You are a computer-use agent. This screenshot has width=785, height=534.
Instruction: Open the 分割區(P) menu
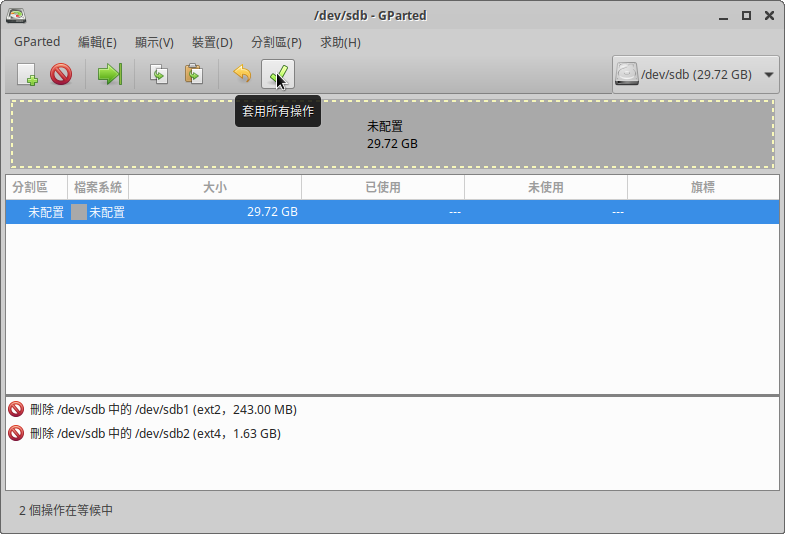click(276, 42)
